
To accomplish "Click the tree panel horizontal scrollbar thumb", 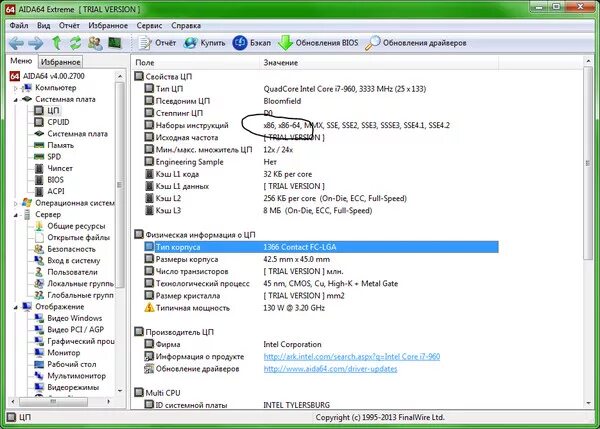I will point(53,402).
